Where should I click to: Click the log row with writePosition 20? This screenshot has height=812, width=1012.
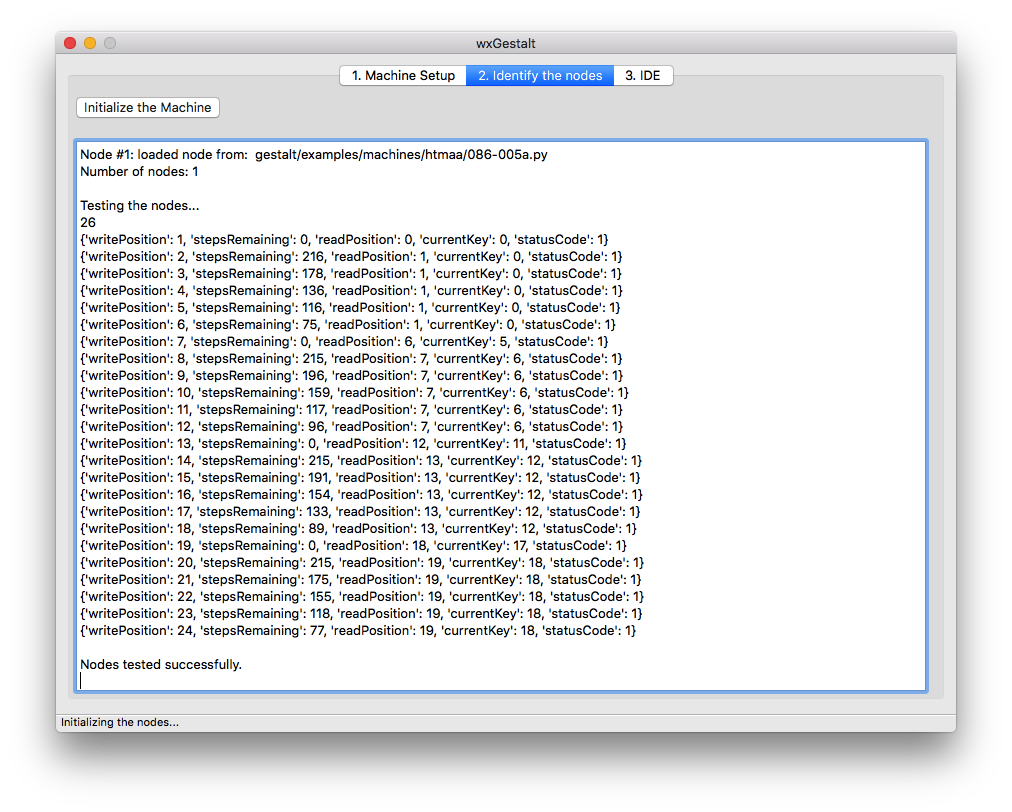[362, 563]
